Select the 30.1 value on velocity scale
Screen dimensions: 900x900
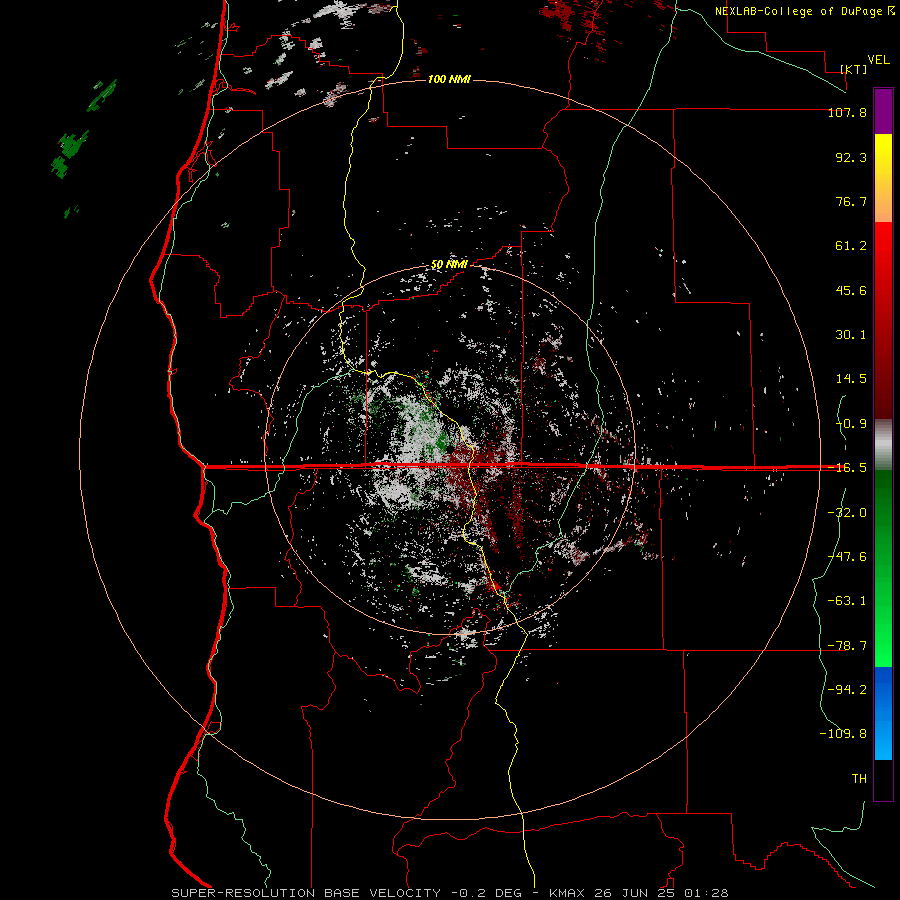point(851,335)
